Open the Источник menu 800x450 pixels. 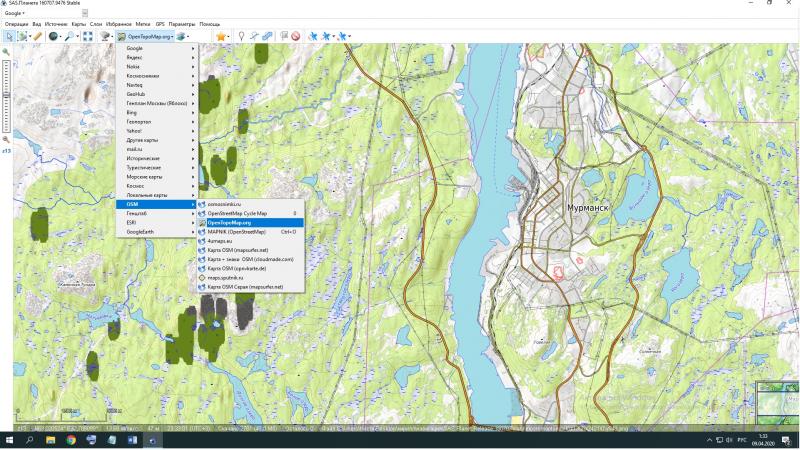click(x=56, y=24)
